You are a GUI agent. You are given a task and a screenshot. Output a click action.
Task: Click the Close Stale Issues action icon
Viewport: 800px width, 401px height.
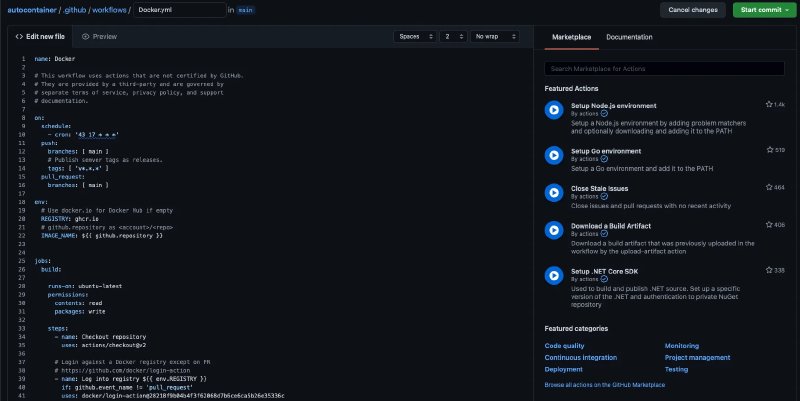click(554, 192)
